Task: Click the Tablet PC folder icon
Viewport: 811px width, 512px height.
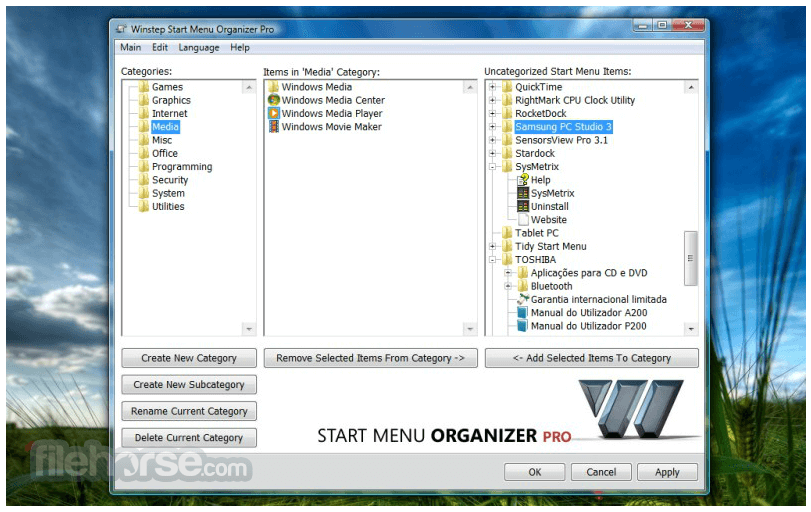Action: 507,233
